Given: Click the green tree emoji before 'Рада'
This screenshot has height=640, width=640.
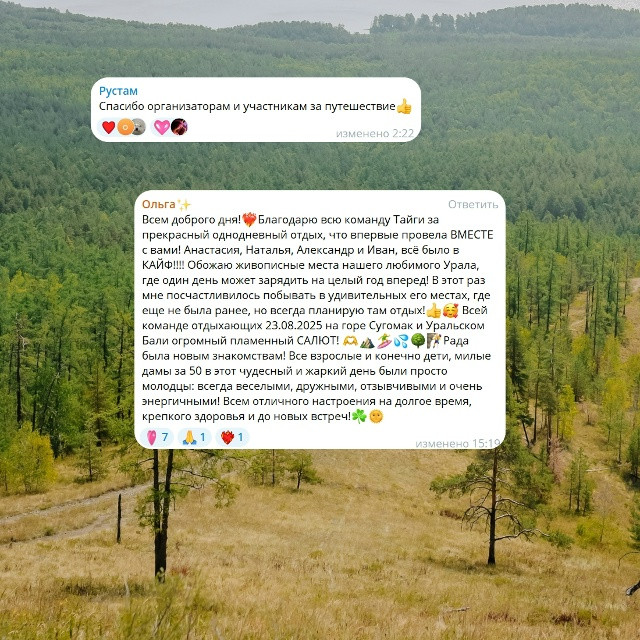Looking at the screenshot, I should tap(418, 341).
